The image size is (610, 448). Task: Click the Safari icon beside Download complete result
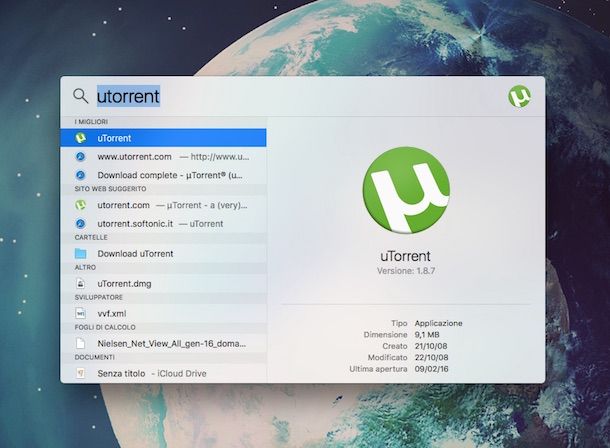[x=81, y=175]
